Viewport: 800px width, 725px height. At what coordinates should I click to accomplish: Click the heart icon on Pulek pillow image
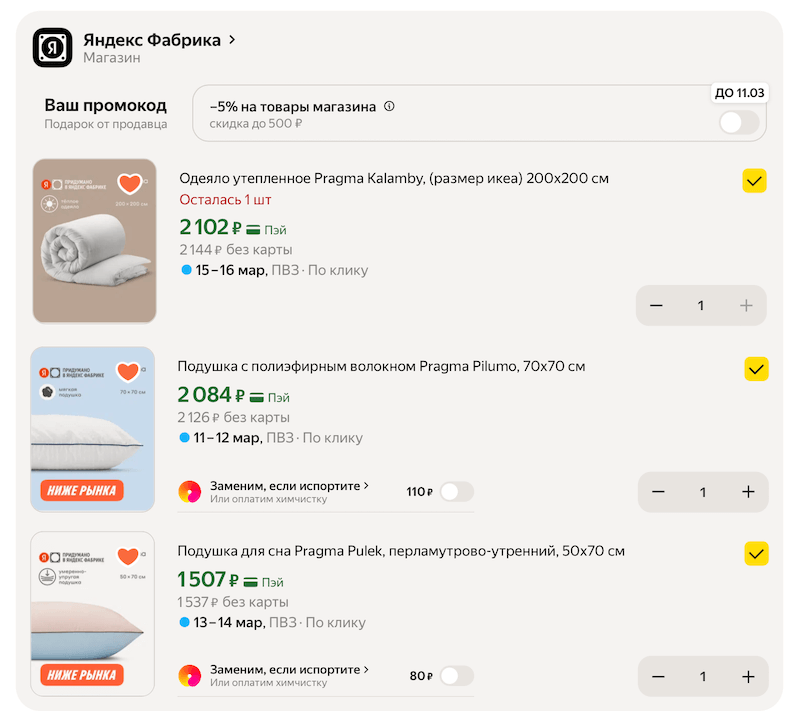[128, 556]
